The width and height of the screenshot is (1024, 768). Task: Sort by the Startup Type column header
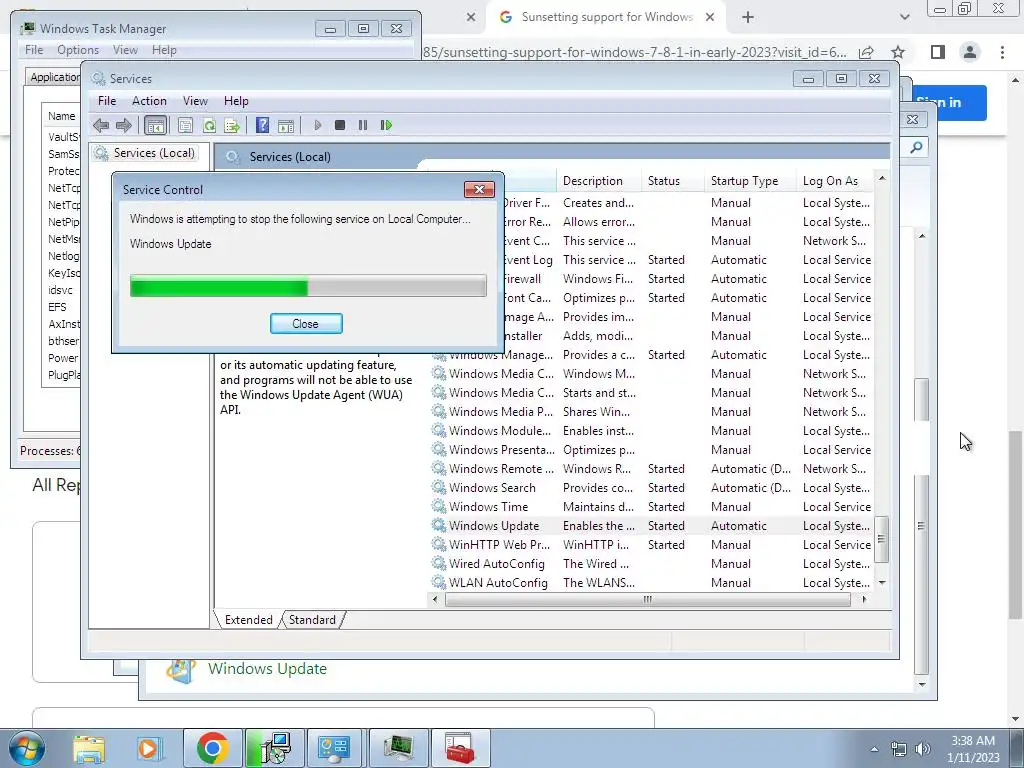tap(750, 181)
